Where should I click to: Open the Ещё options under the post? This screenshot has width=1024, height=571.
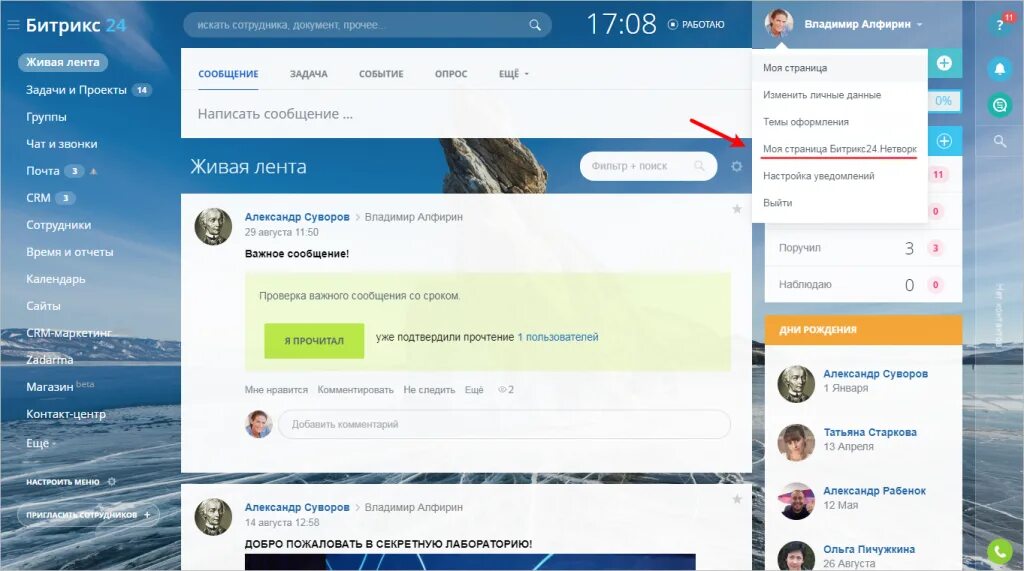click(x=474, y=389)
